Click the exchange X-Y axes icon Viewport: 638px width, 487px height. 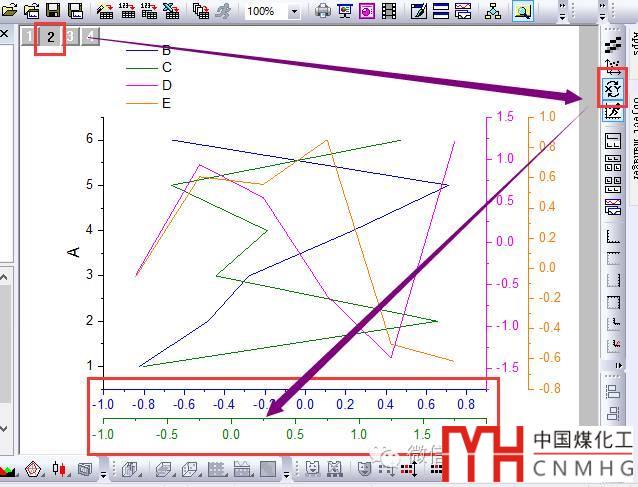[612, 88]
